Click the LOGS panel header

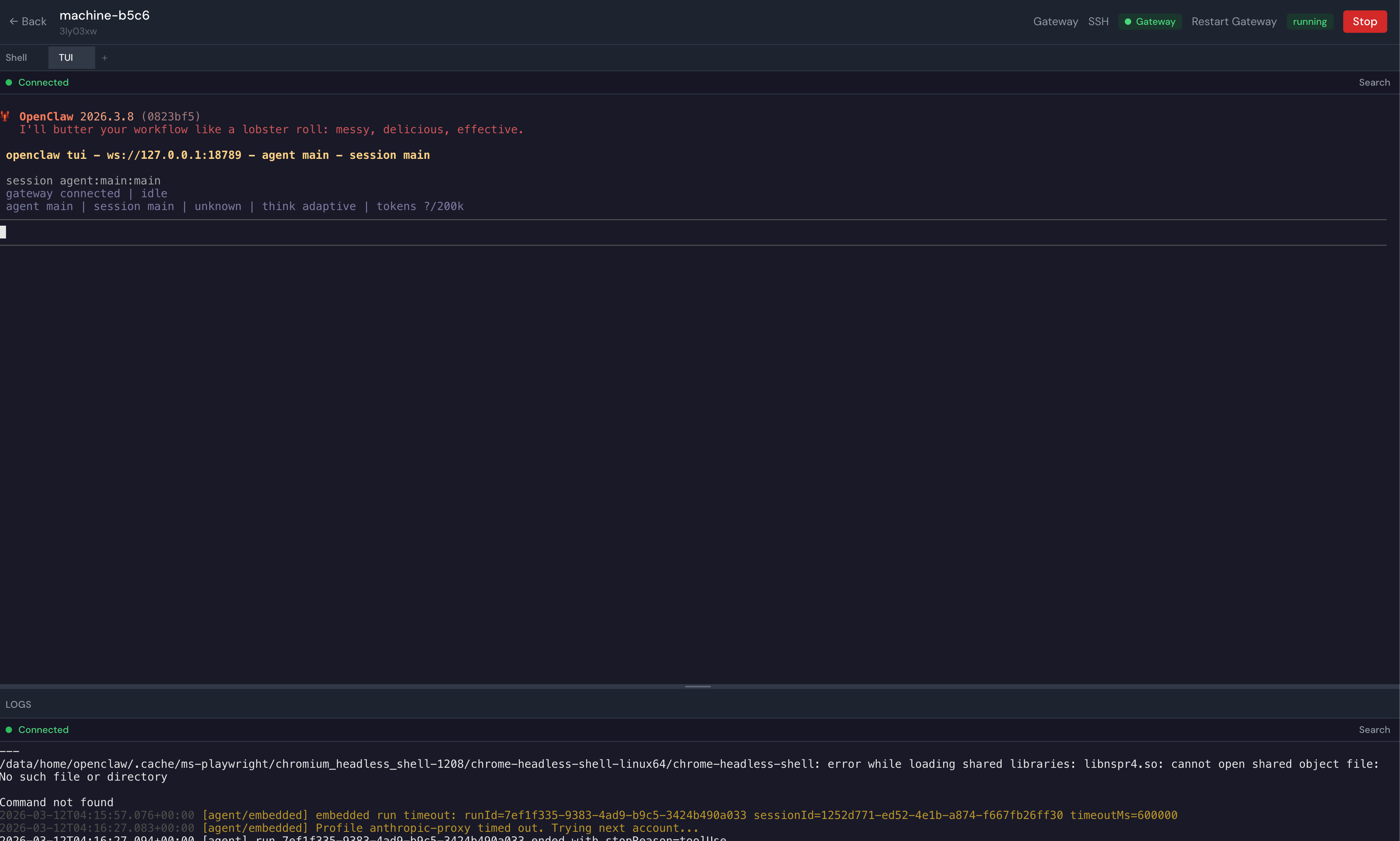(x=18, y=705)
